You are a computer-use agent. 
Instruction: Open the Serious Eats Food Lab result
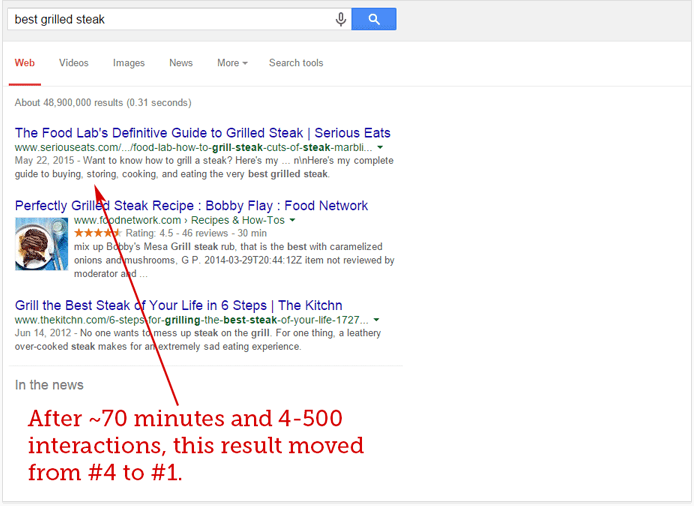point(202,133)
